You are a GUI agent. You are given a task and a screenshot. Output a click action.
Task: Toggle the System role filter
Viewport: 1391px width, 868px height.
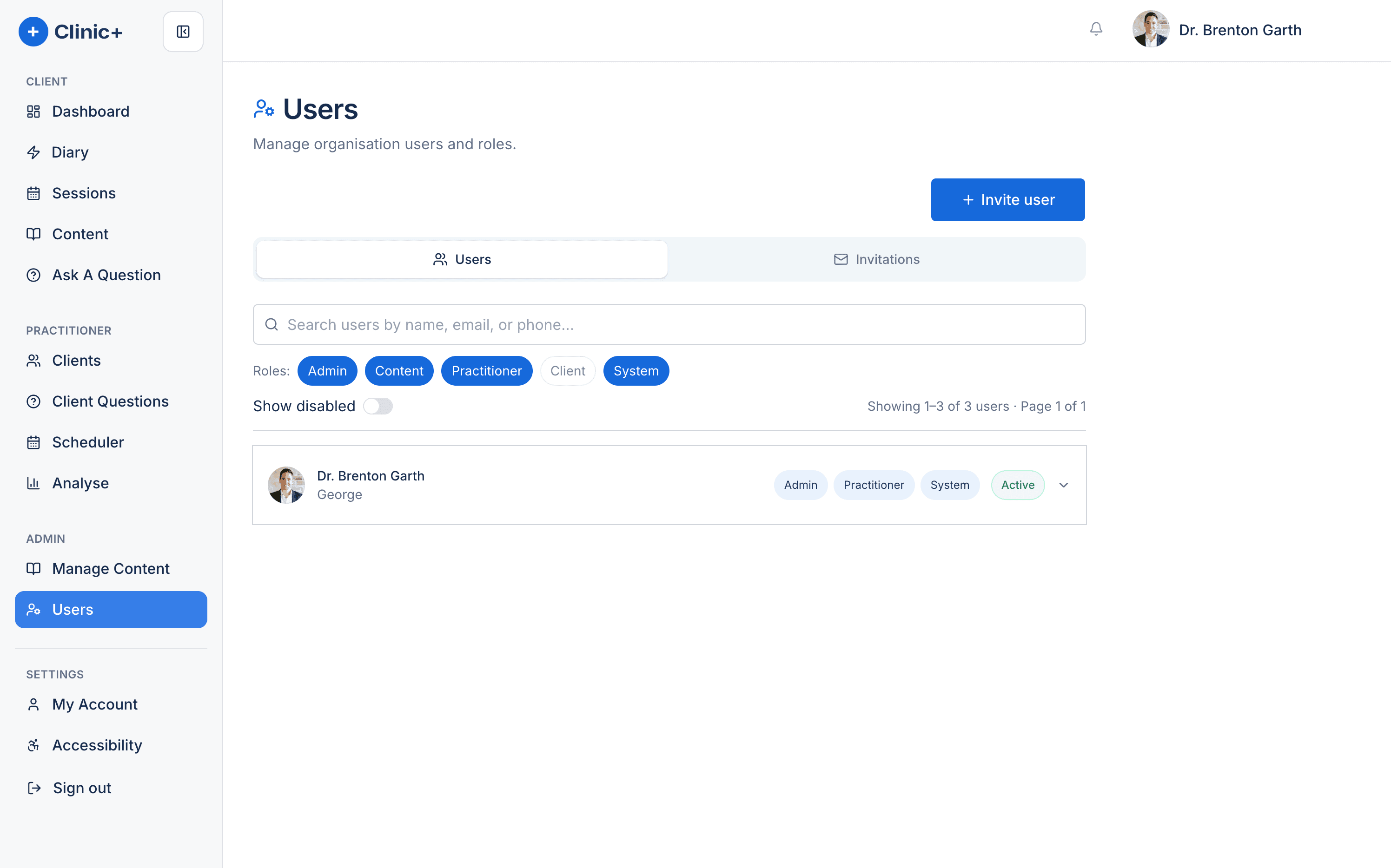(636, 371)
